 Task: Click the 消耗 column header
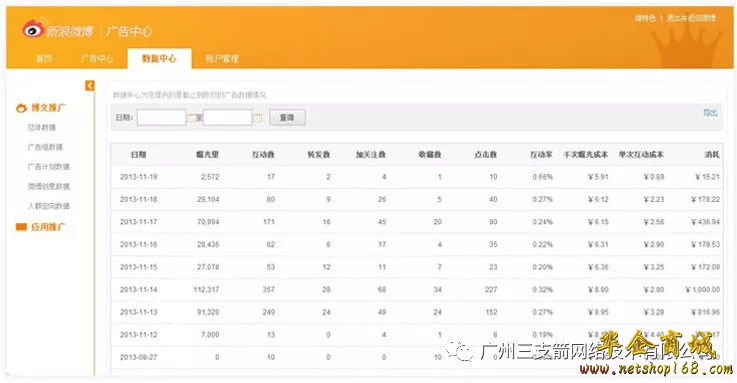(x=712, y=155)
